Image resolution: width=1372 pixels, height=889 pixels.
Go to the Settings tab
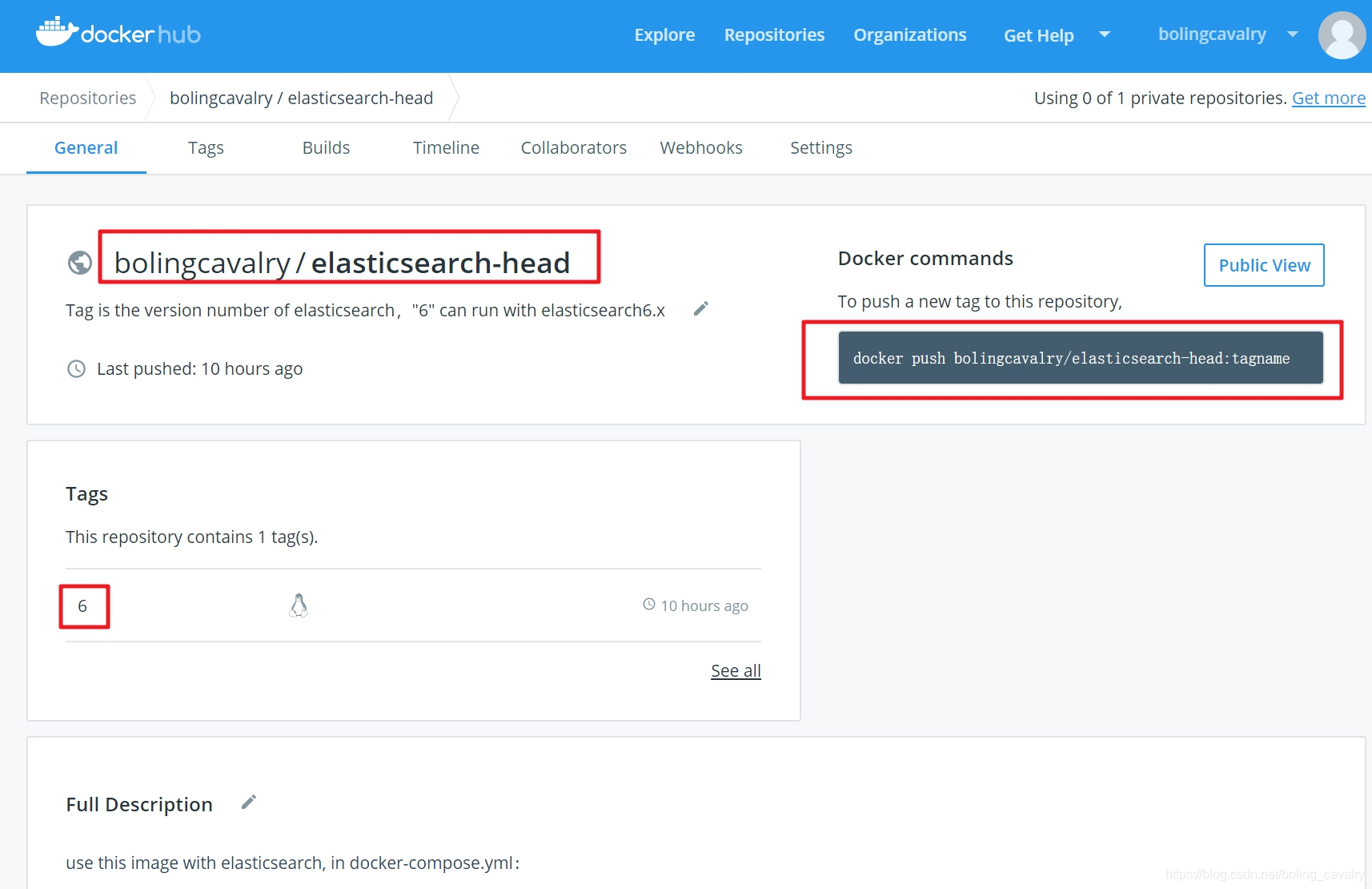click(x=820, y=148)
